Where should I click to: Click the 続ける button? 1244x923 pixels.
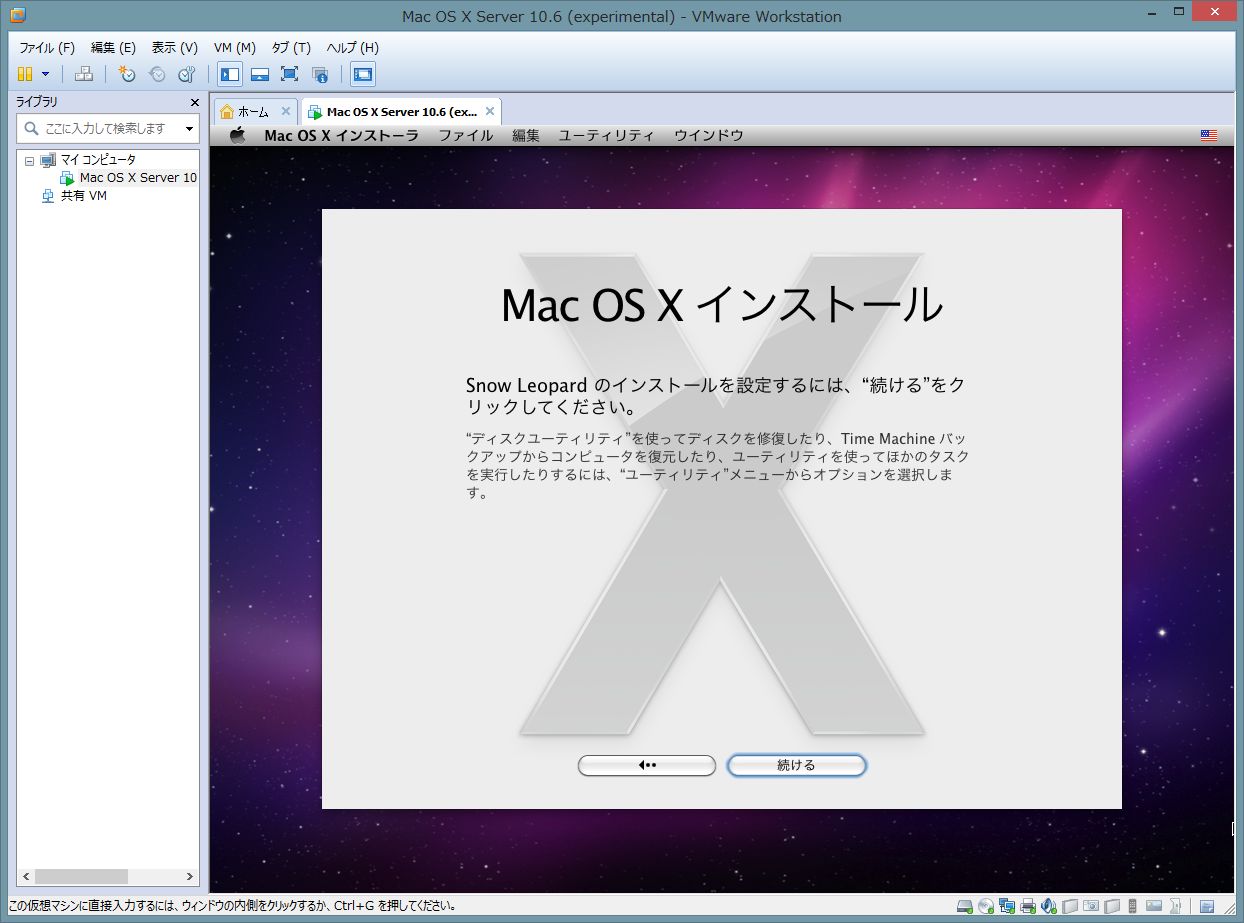click(796, 765)
